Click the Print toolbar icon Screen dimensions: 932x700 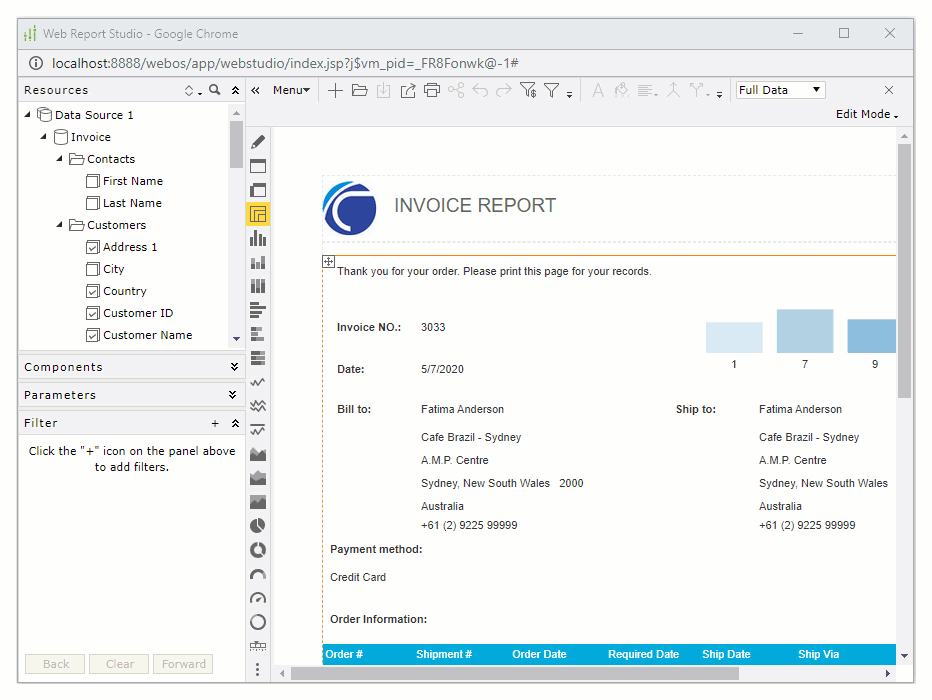click(x=431, y=90)
